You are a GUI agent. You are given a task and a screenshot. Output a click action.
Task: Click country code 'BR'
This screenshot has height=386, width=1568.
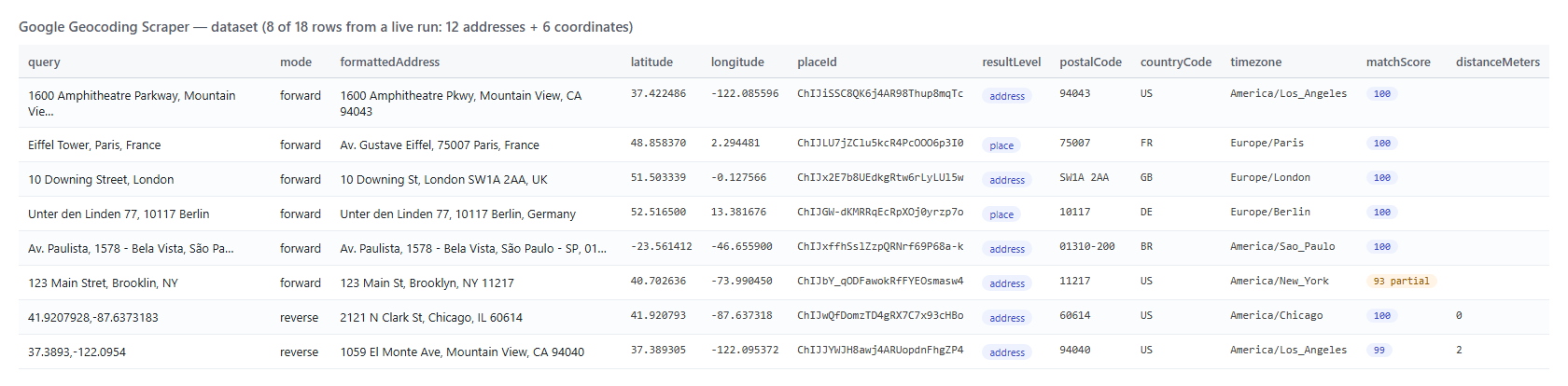(1146, 246)
